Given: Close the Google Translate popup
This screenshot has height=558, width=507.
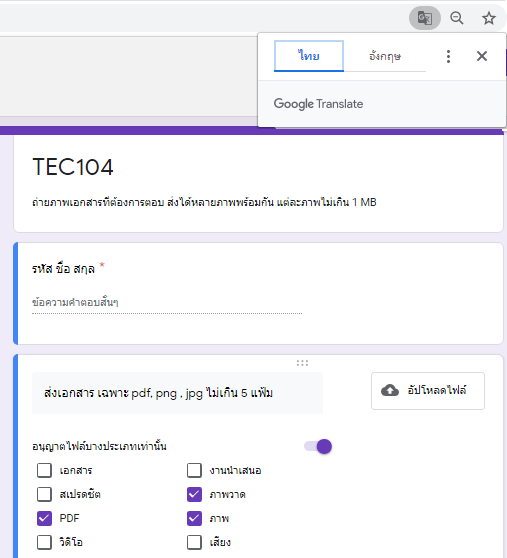Looking at the screenshot, I should click(482, 56).
